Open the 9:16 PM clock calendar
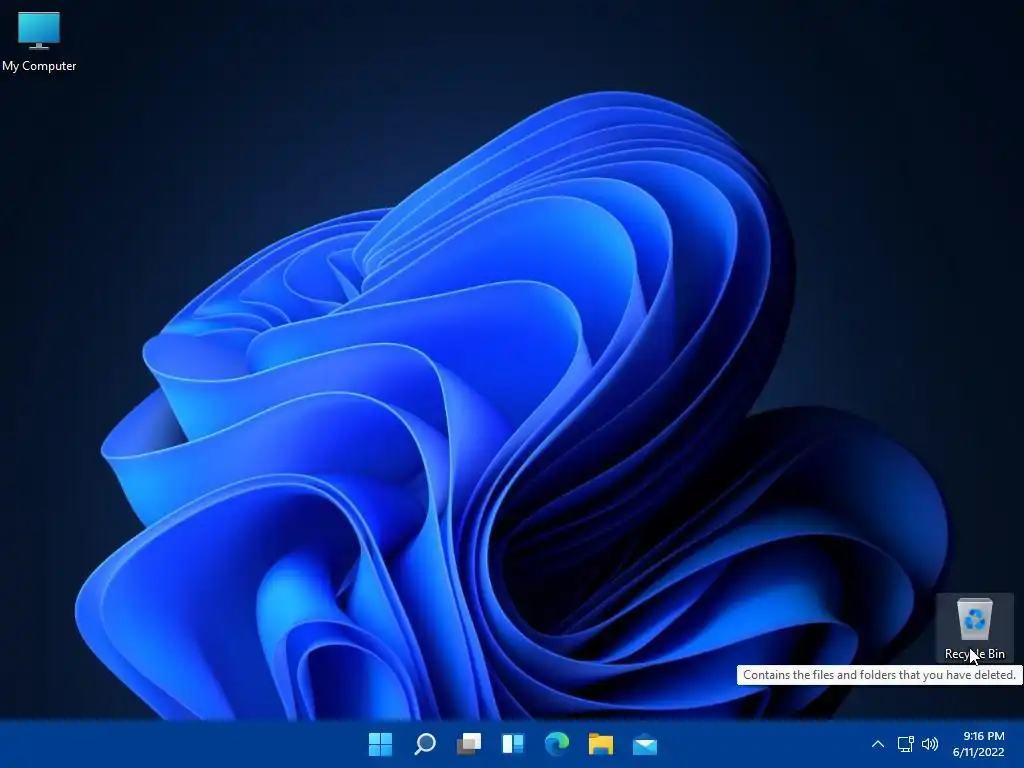 978,744
